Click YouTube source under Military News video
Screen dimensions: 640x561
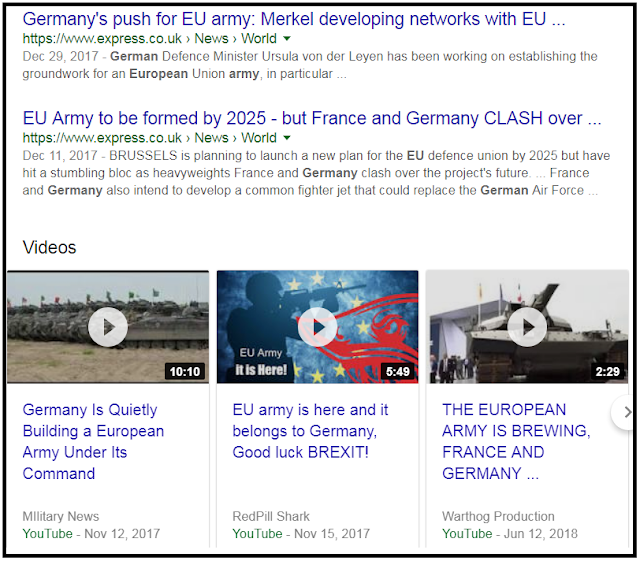pos(47,534)
